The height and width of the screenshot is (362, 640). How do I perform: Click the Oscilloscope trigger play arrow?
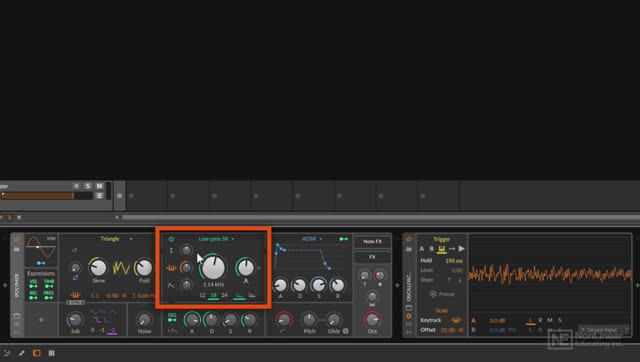[x=462, y=248]
